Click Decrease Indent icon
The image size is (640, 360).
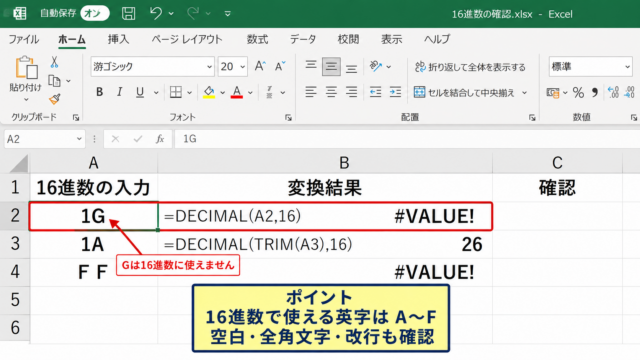(x=375, y=92)
